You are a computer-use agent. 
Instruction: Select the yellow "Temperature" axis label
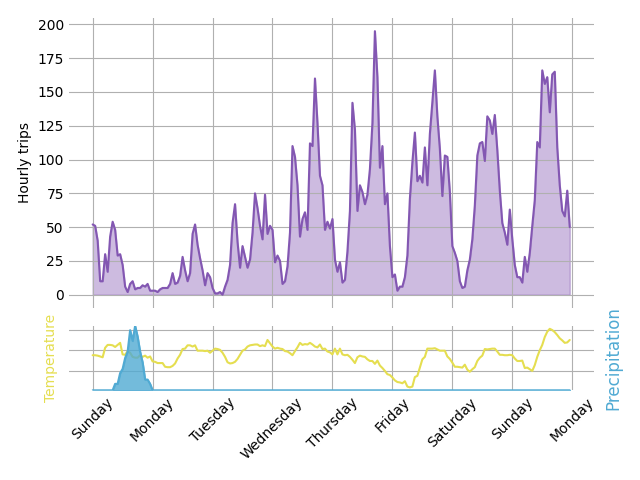tap(50, 358)
